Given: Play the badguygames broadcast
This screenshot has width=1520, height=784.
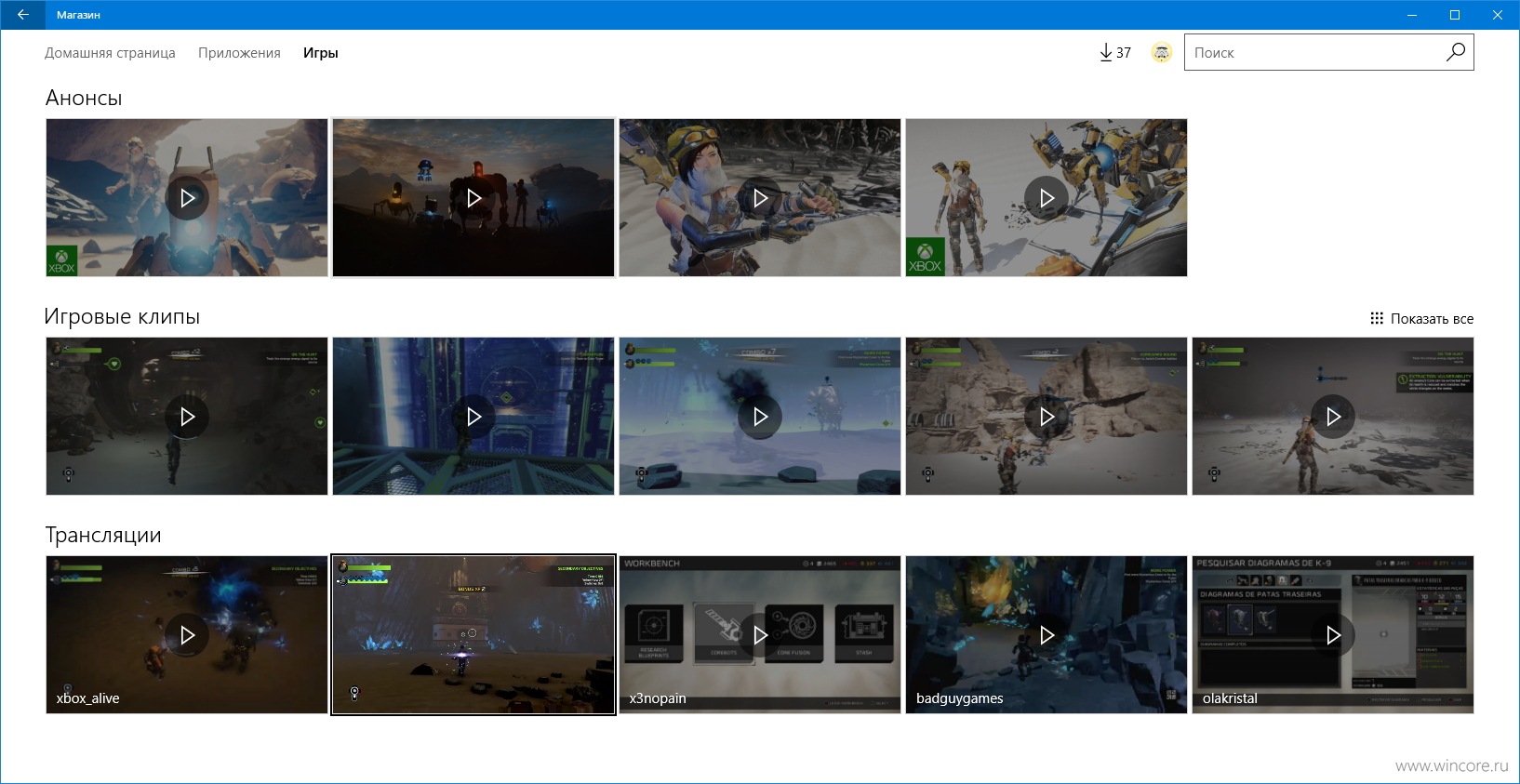Looking at the screenshot, I should [x=1047, y=635].
